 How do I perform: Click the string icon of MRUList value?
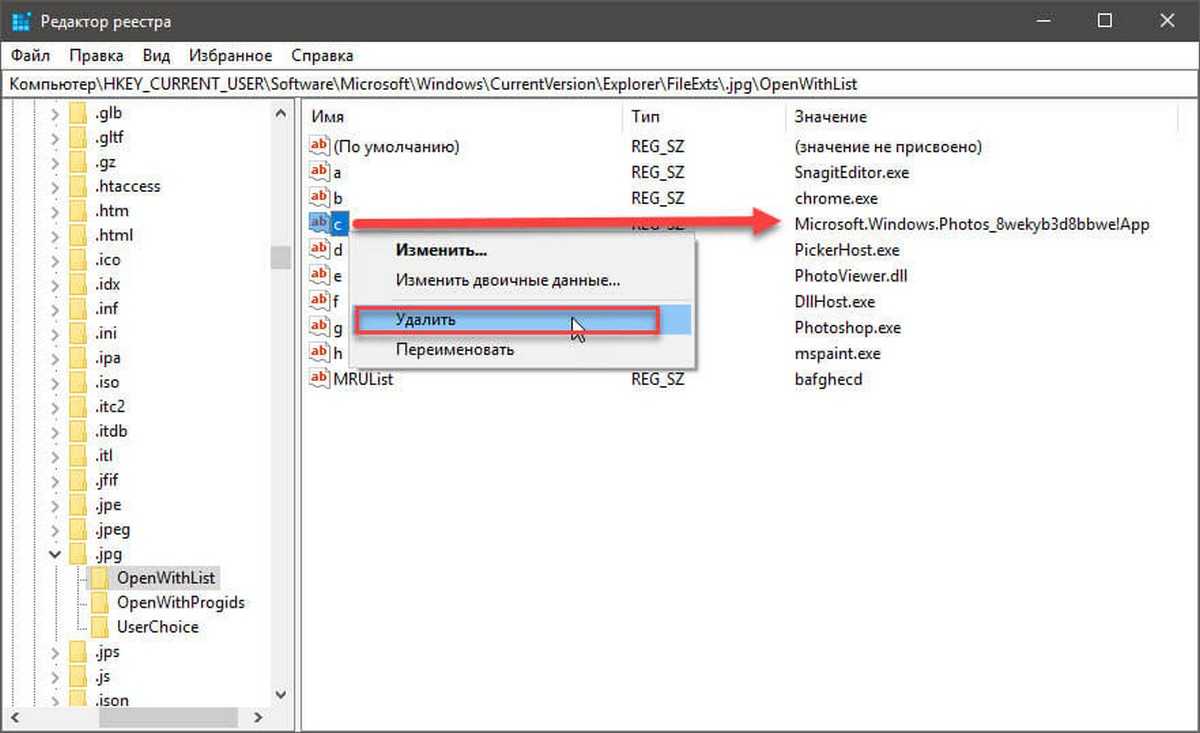[x=319, y=379]
